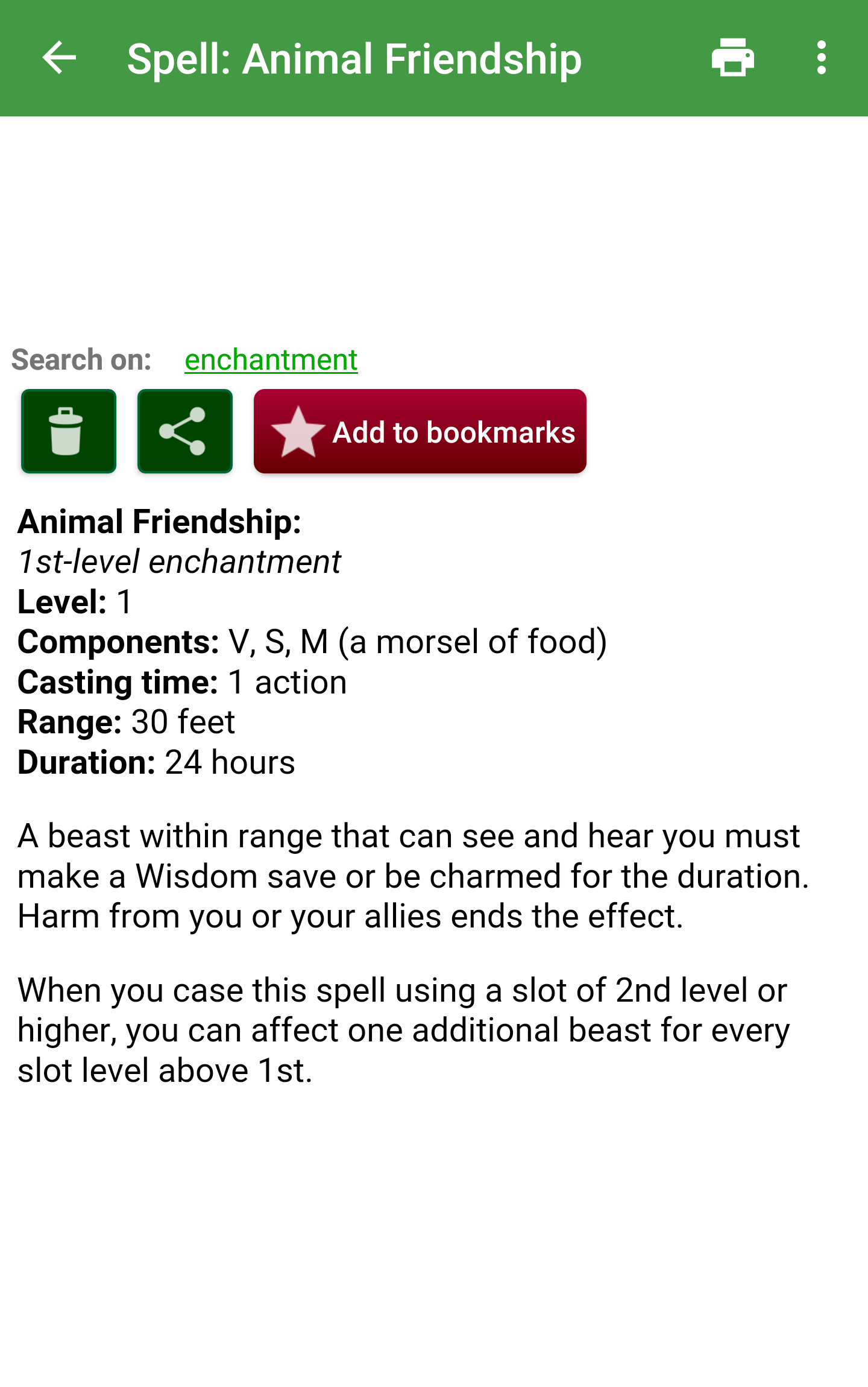
Task: Tap the 'Search on:' label
Action: 81,360
